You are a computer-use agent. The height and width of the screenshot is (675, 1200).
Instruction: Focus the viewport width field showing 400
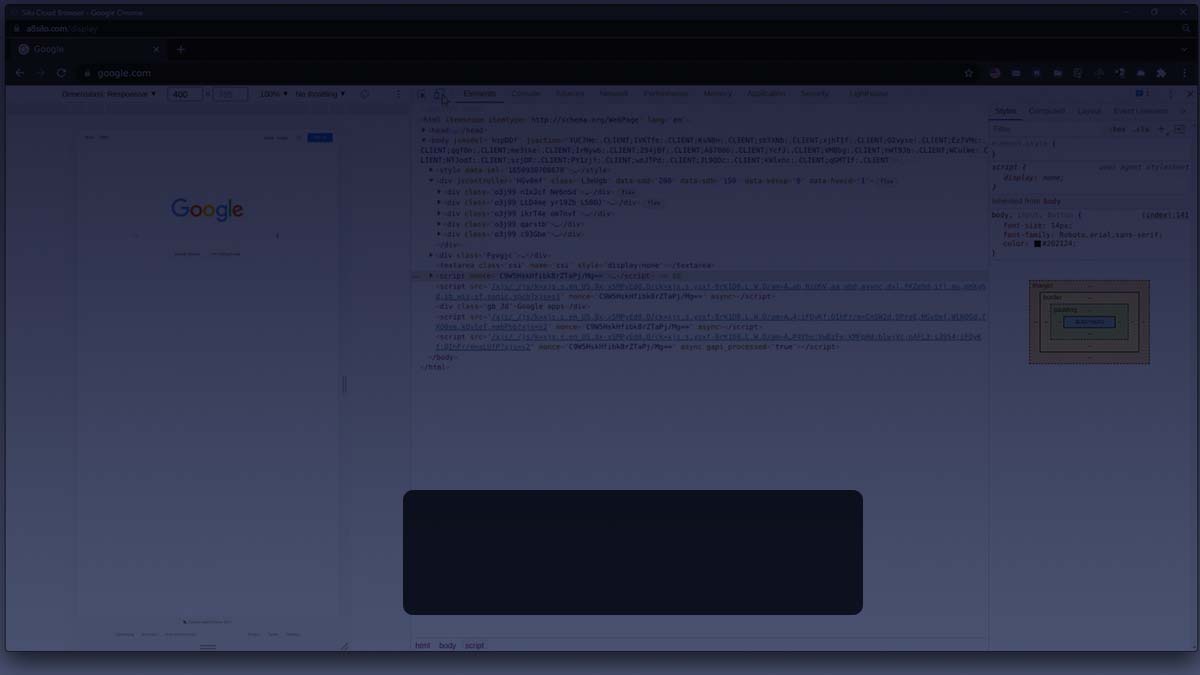tap(184, 94)
